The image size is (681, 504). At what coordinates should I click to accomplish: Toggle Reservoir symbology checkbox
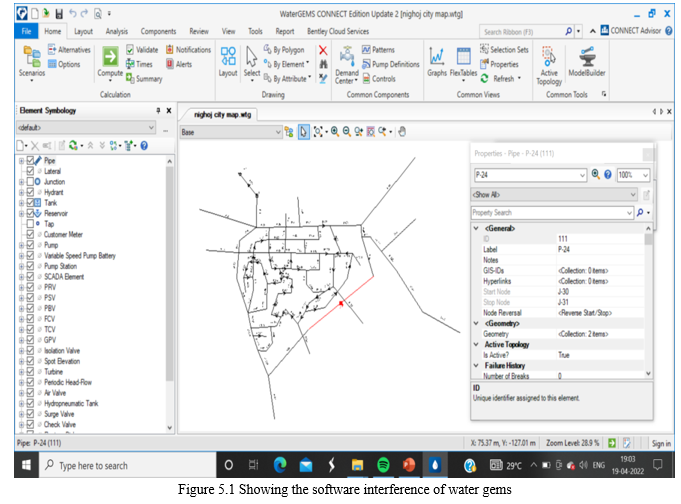30,213
